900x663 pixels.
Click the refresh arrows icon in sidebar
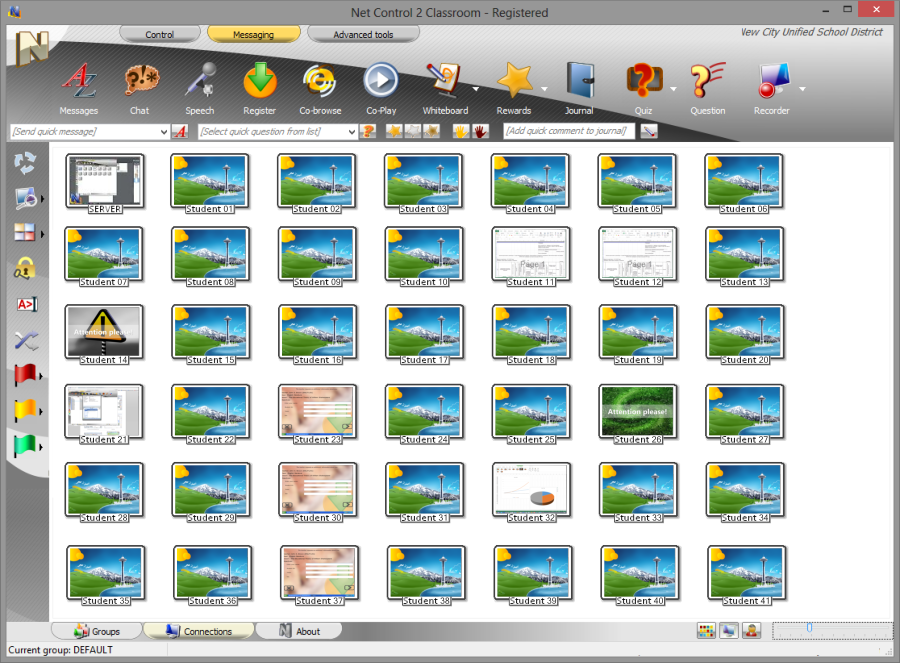pyautogui.click(x=25, y=163)
